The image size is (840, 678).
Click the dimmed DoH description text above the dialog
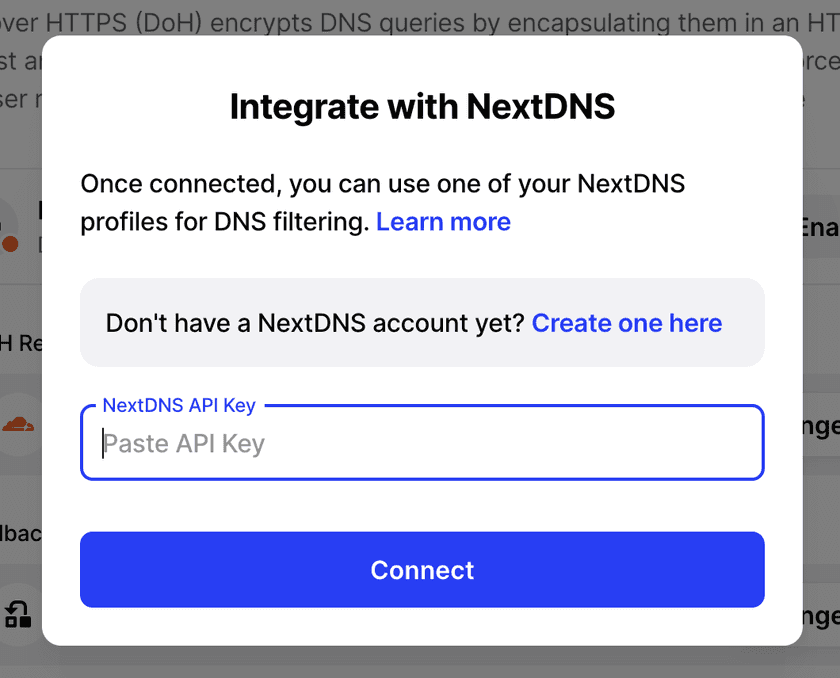pyautogui.click(x=420, y=20)
